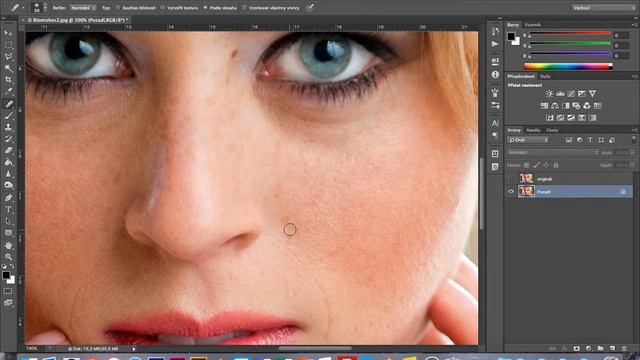Add Levels adjustment layer
This screenshot has height=360, width=640.
(560, 94)
